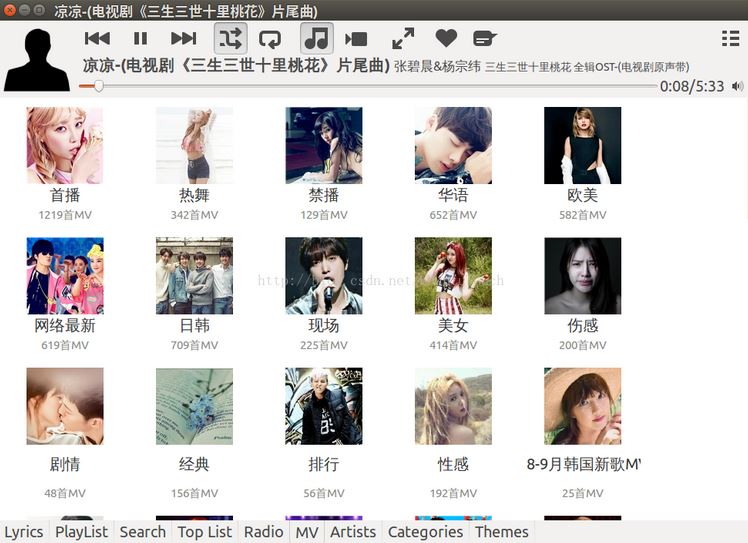The height and width of the screenshot is (543, 748).
Task: Click the 225首MV count text
Action: point(324,345)
